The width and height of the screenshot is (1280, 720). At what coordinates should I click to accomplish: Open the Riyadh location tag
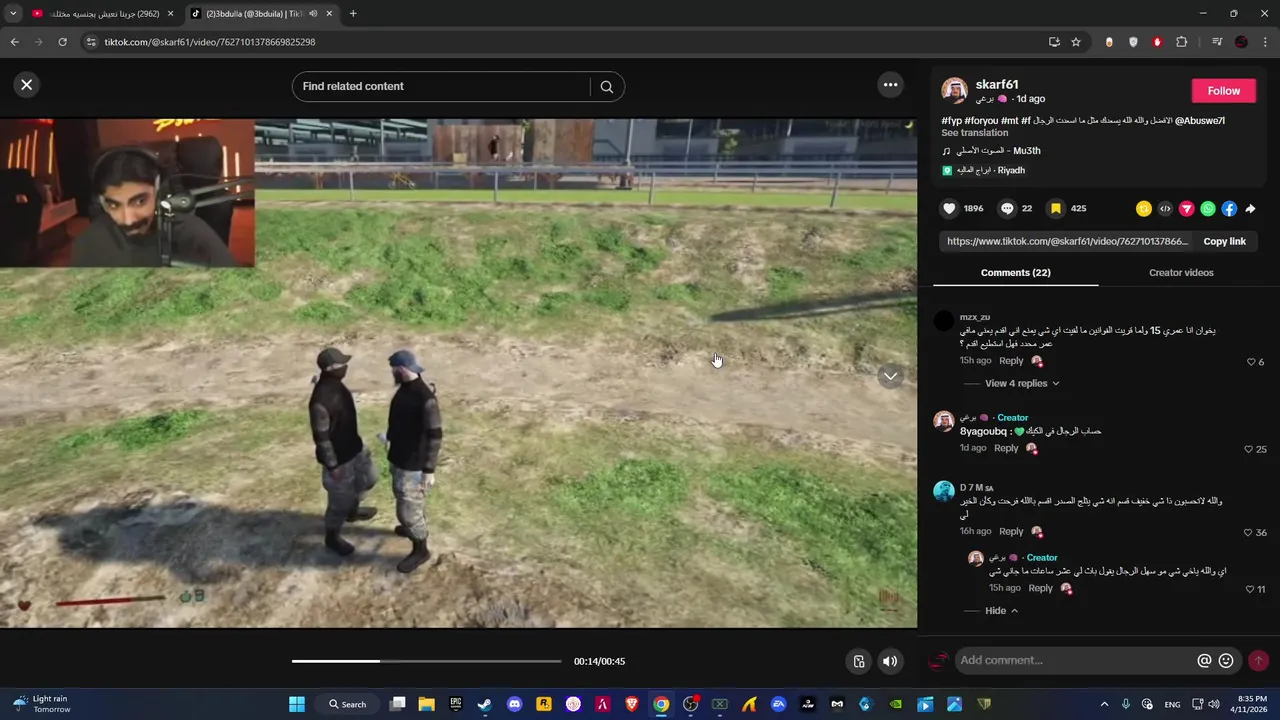[991, 171]
